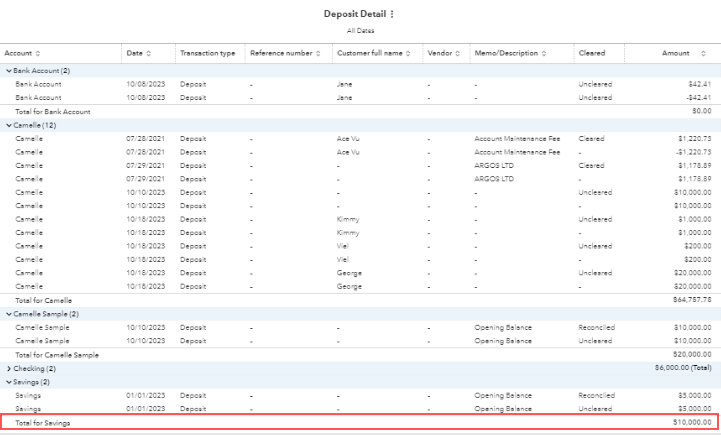Click the Savings Reconciled status cell

click(x=596, y=395)
